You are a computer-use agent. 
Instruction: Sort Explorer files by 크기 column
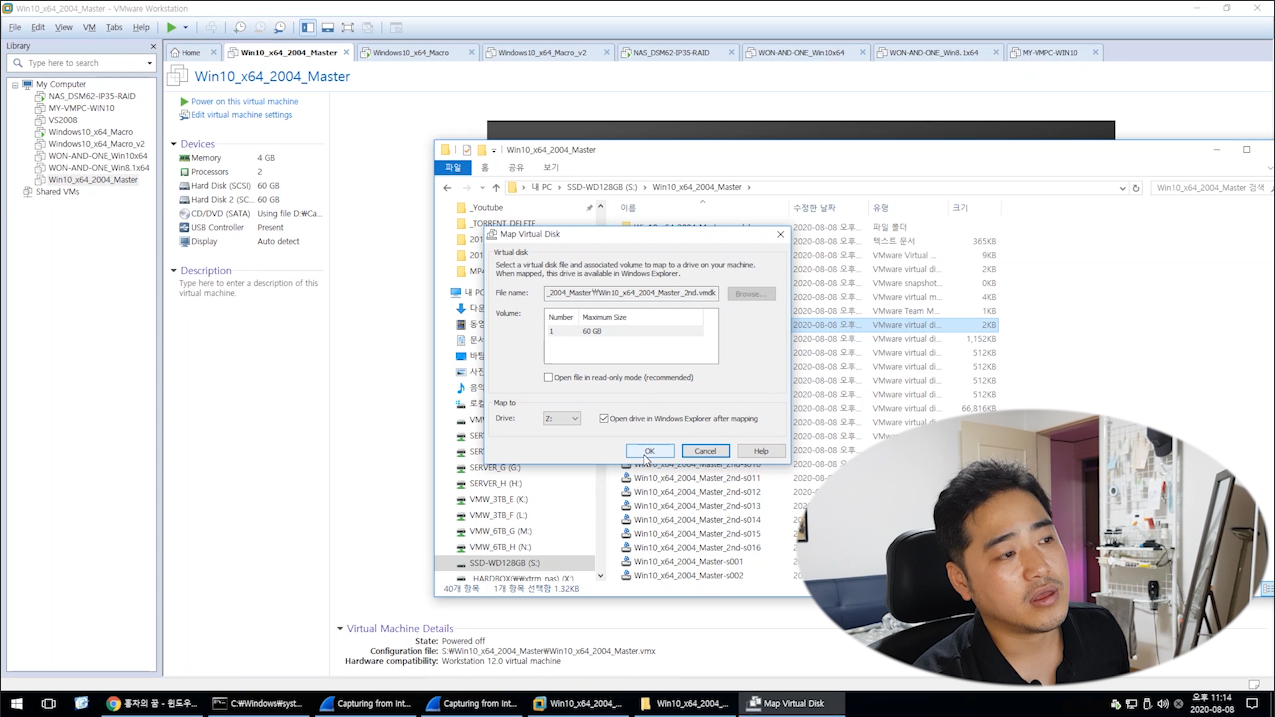[960, 208]
